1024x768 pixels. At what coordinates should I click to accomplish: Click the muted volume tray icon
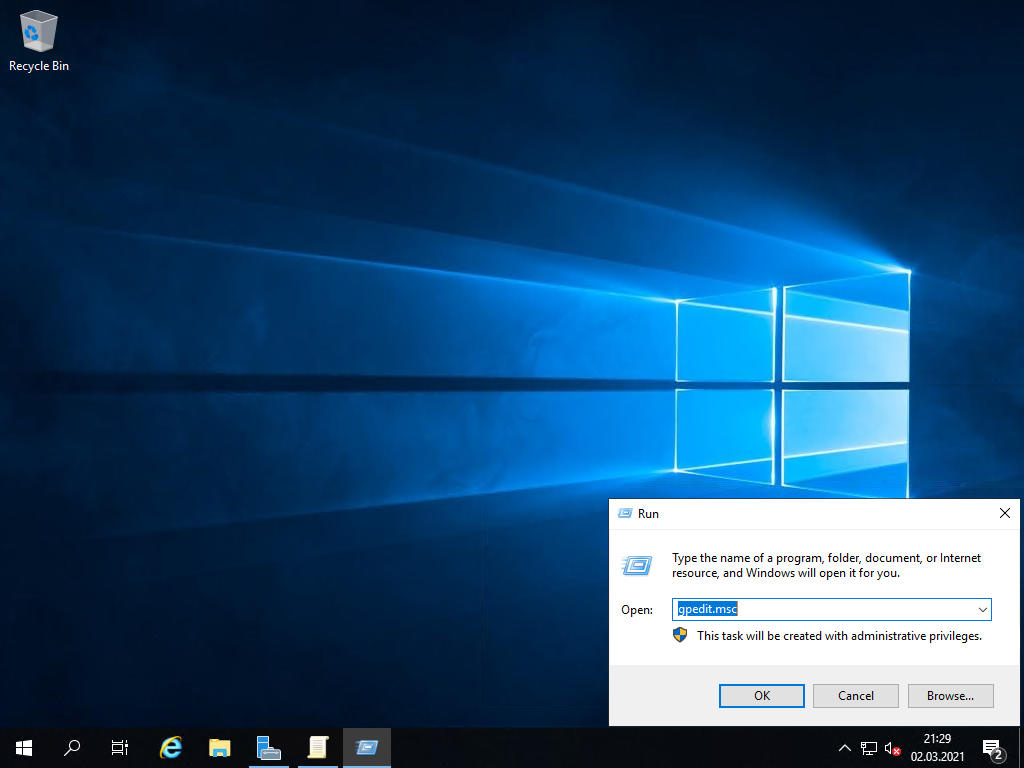[x=893, y=748]
